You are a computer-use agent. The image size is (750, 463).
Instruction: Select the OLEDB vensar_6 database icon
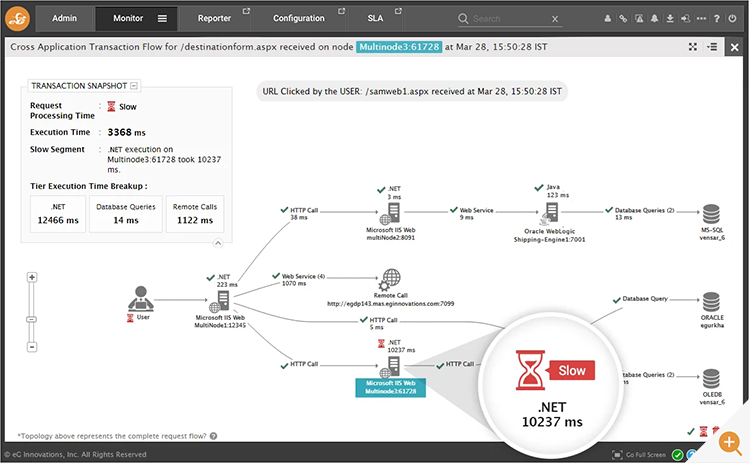(711, 379)
